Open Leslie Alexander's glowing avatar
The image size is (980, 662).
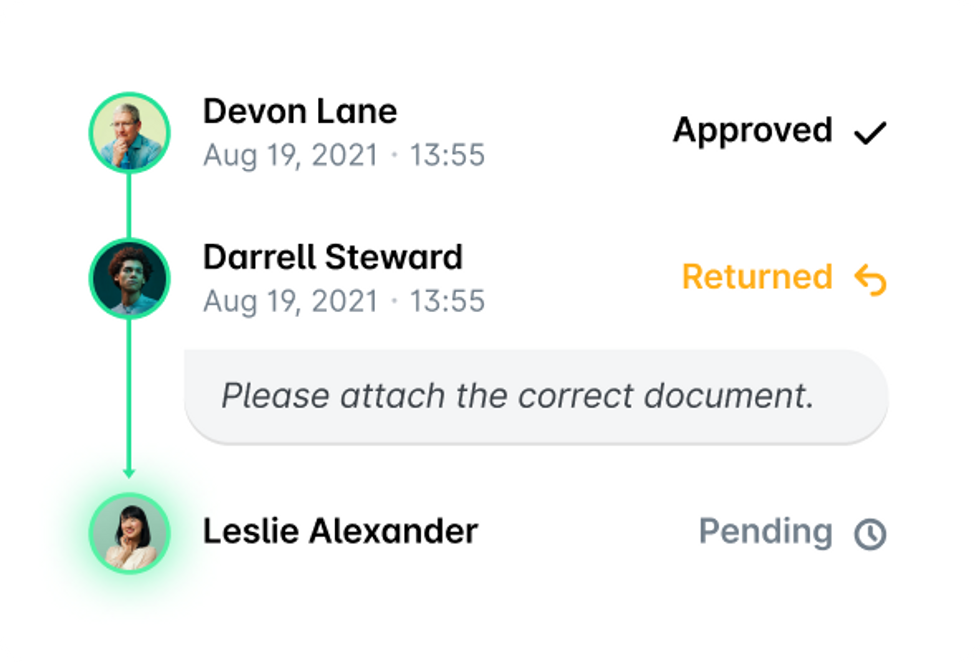(129, 533)
